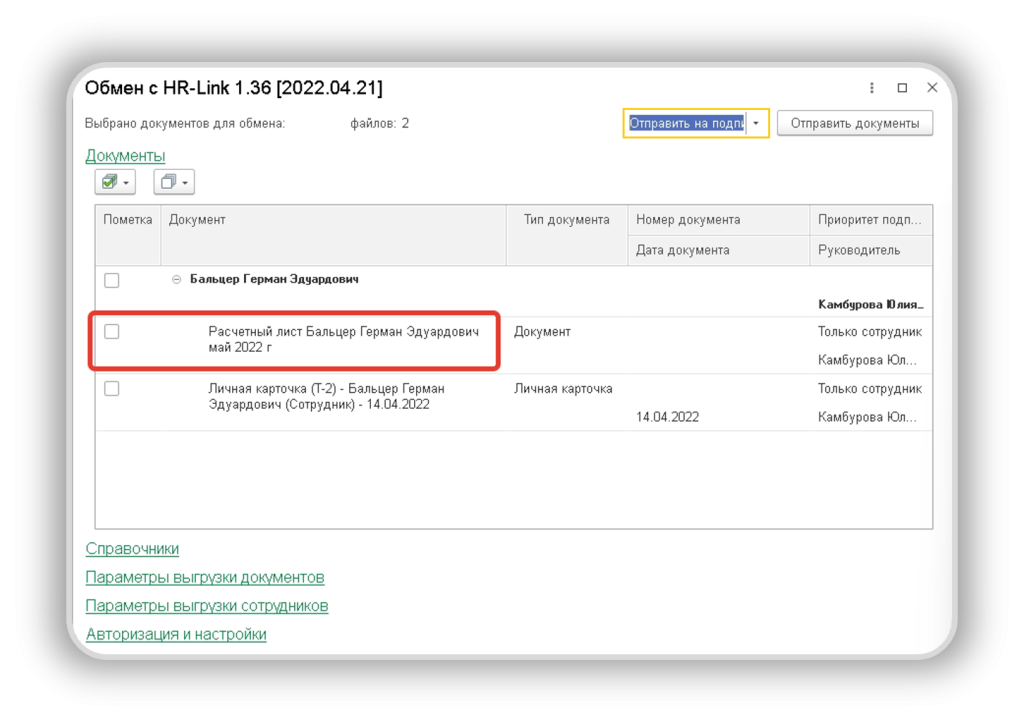Mark the Личная карточка (Т-2) checkbox
The width and height of the screenshot is (1024, 722).
(x=112, y=388)
